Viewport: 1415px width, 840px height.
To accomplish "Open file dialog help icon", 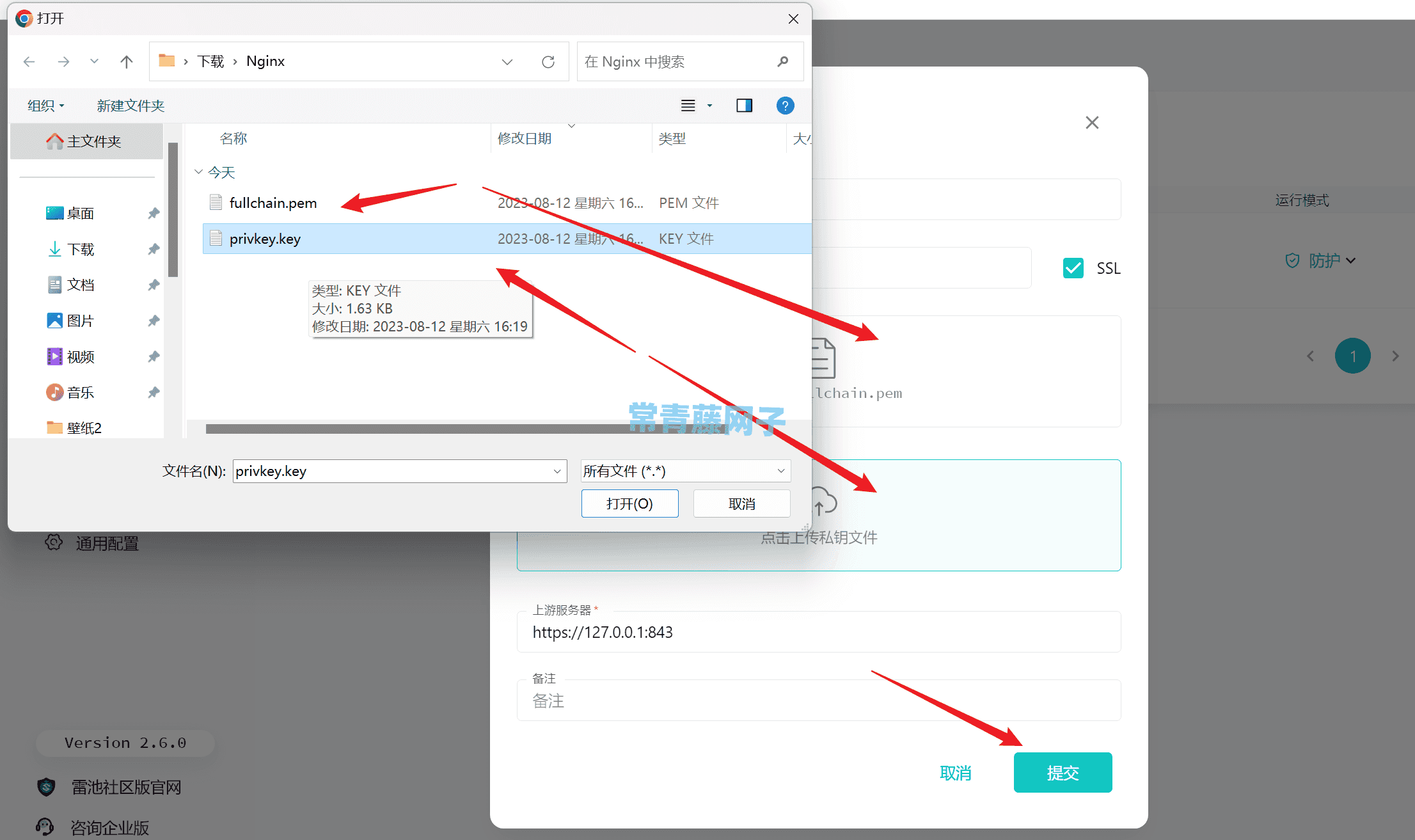I will pyautogui.click(x=785, y=106).
